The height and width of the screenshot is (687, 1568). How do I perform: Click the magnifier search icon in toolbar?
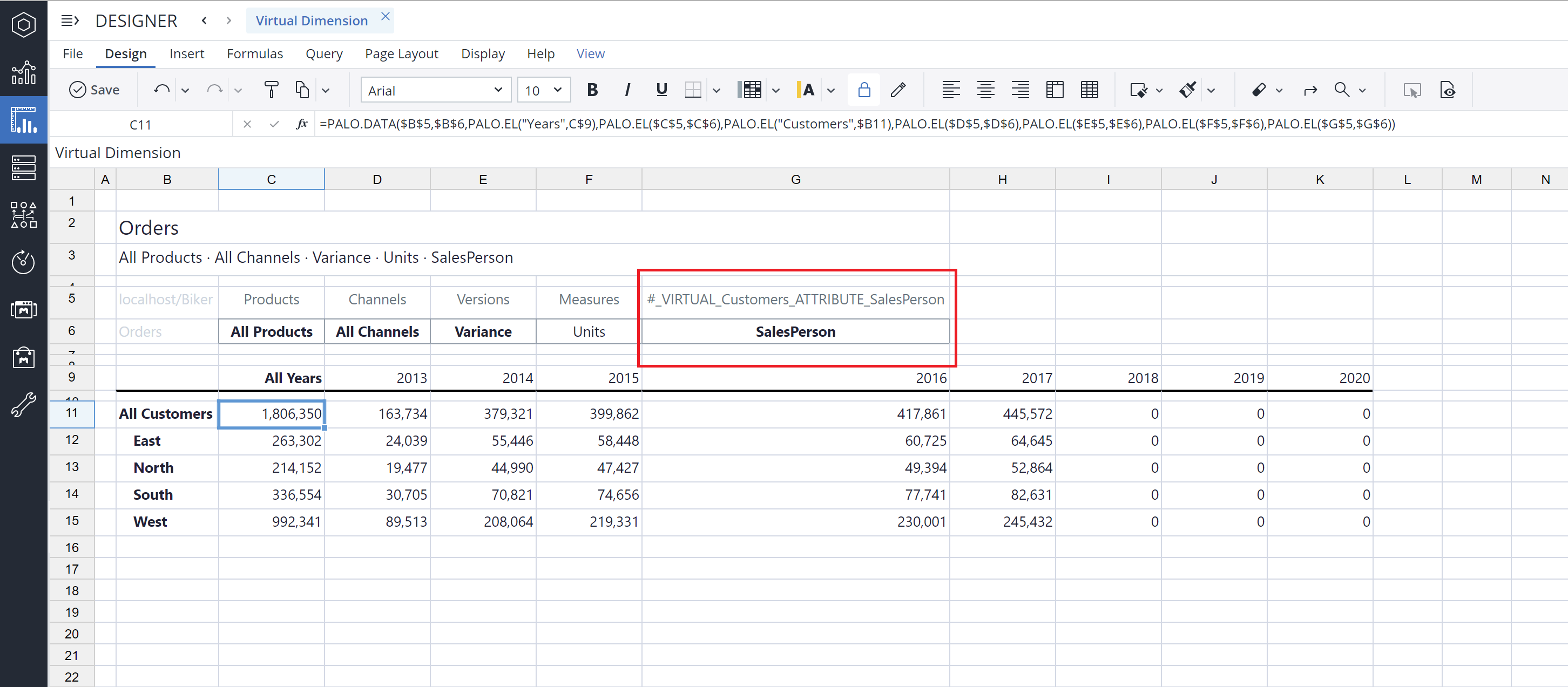[x=1342, y=90]
